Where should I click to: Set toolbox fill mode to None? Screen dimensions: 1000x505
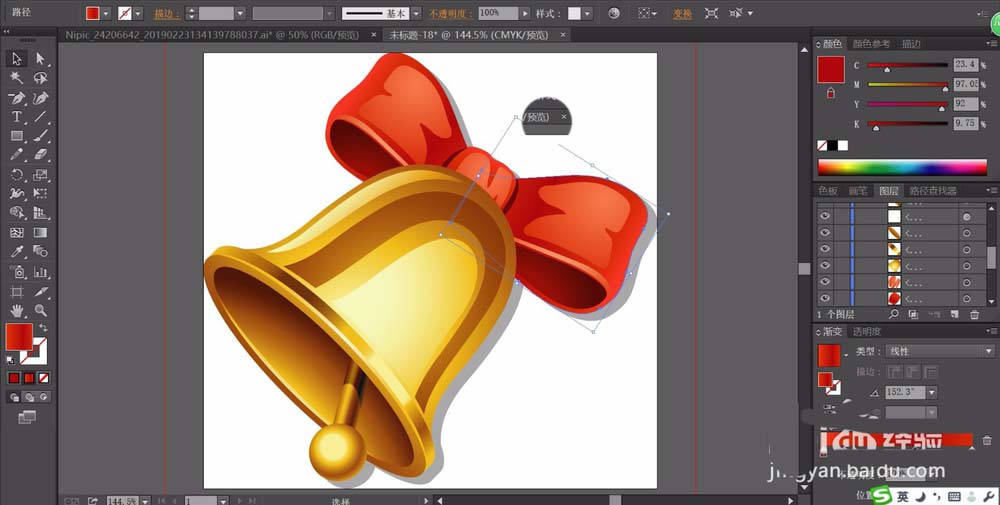[43, 378]
